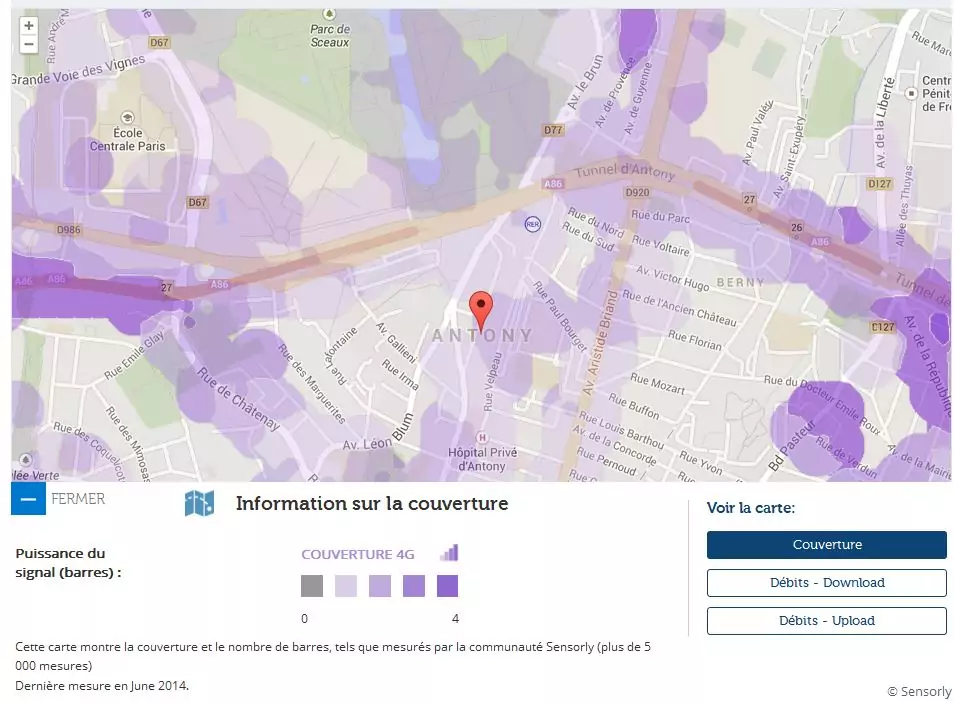This screenshot has width=954, height=705.
Task: Click the Hôpital Privé d'Antony hospital marker
Action: tap(483, 437)
